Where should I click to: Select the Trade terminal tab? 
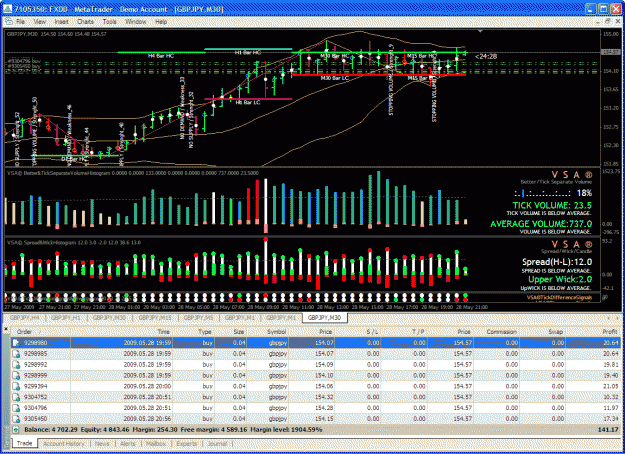click(24, 443)
